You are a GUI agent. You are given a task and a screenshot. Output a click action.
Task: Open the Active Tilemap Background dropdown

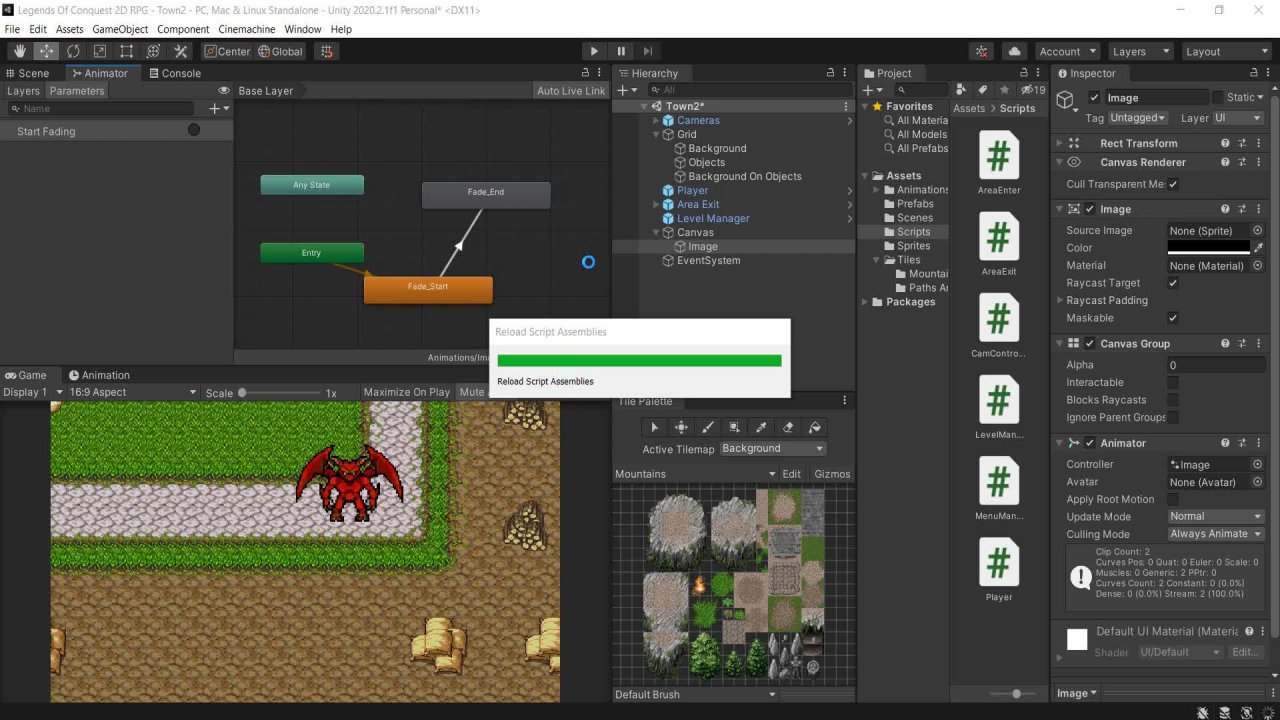[x=773, y=449]
